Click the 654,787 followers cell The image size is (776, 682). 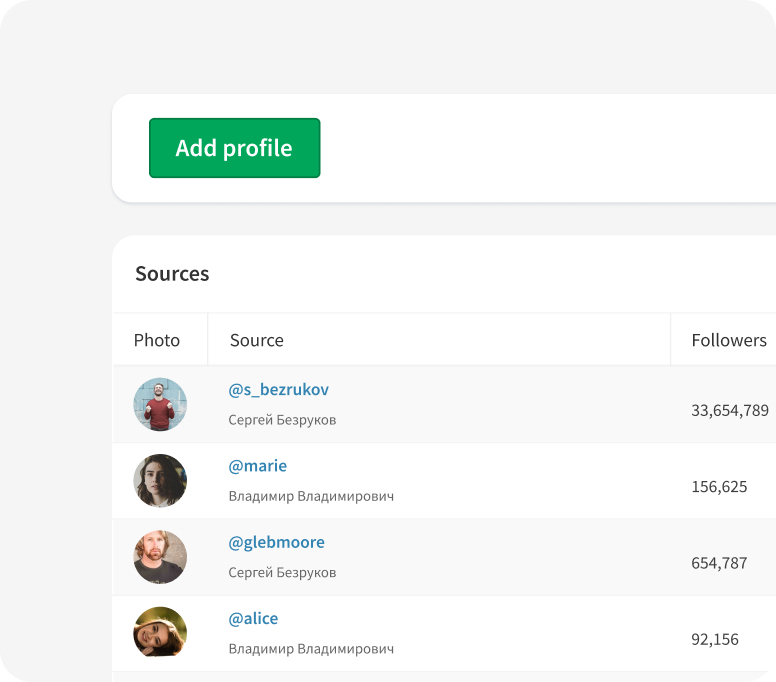(719, 563)
